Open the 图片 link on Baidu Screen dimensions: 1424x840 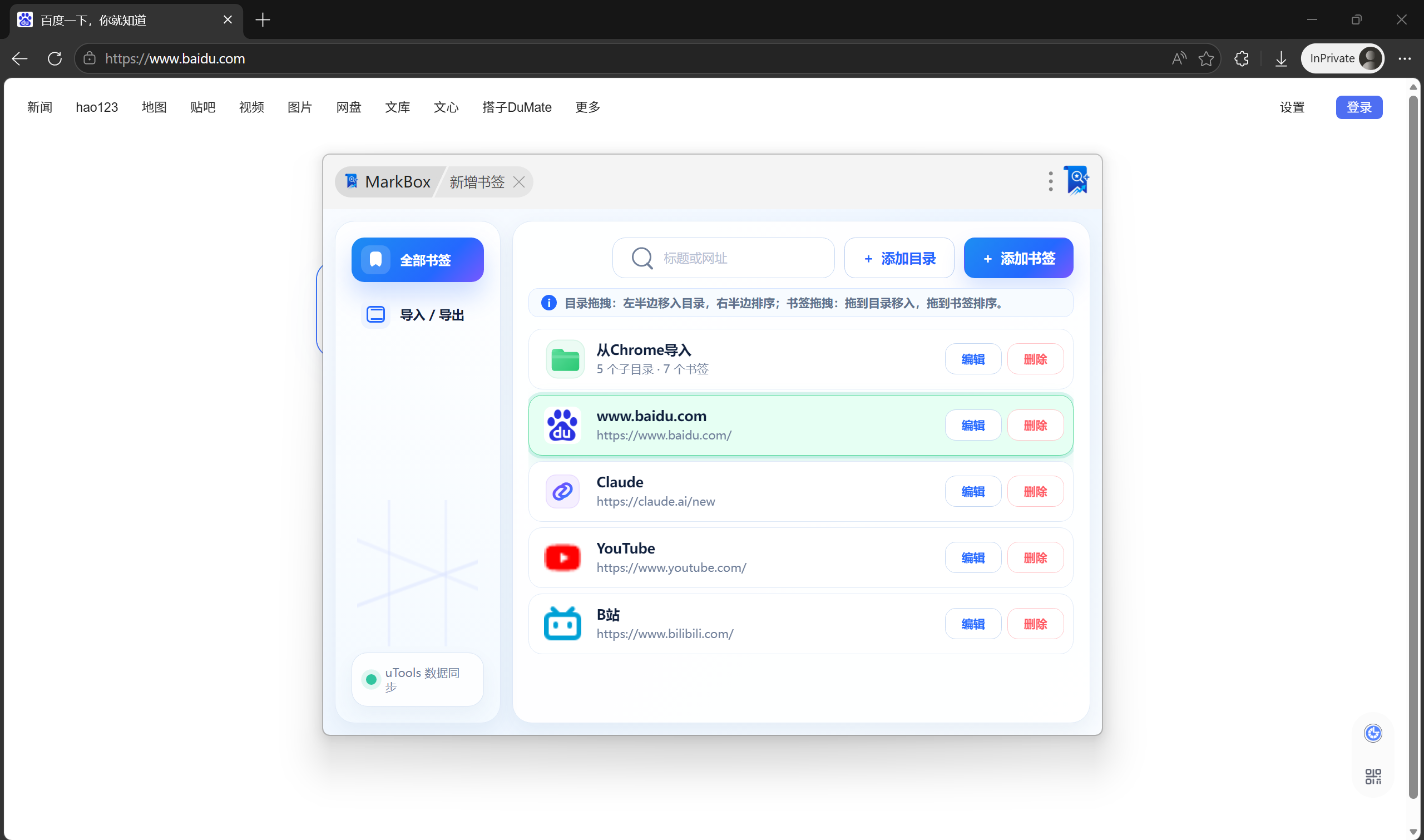300,107
